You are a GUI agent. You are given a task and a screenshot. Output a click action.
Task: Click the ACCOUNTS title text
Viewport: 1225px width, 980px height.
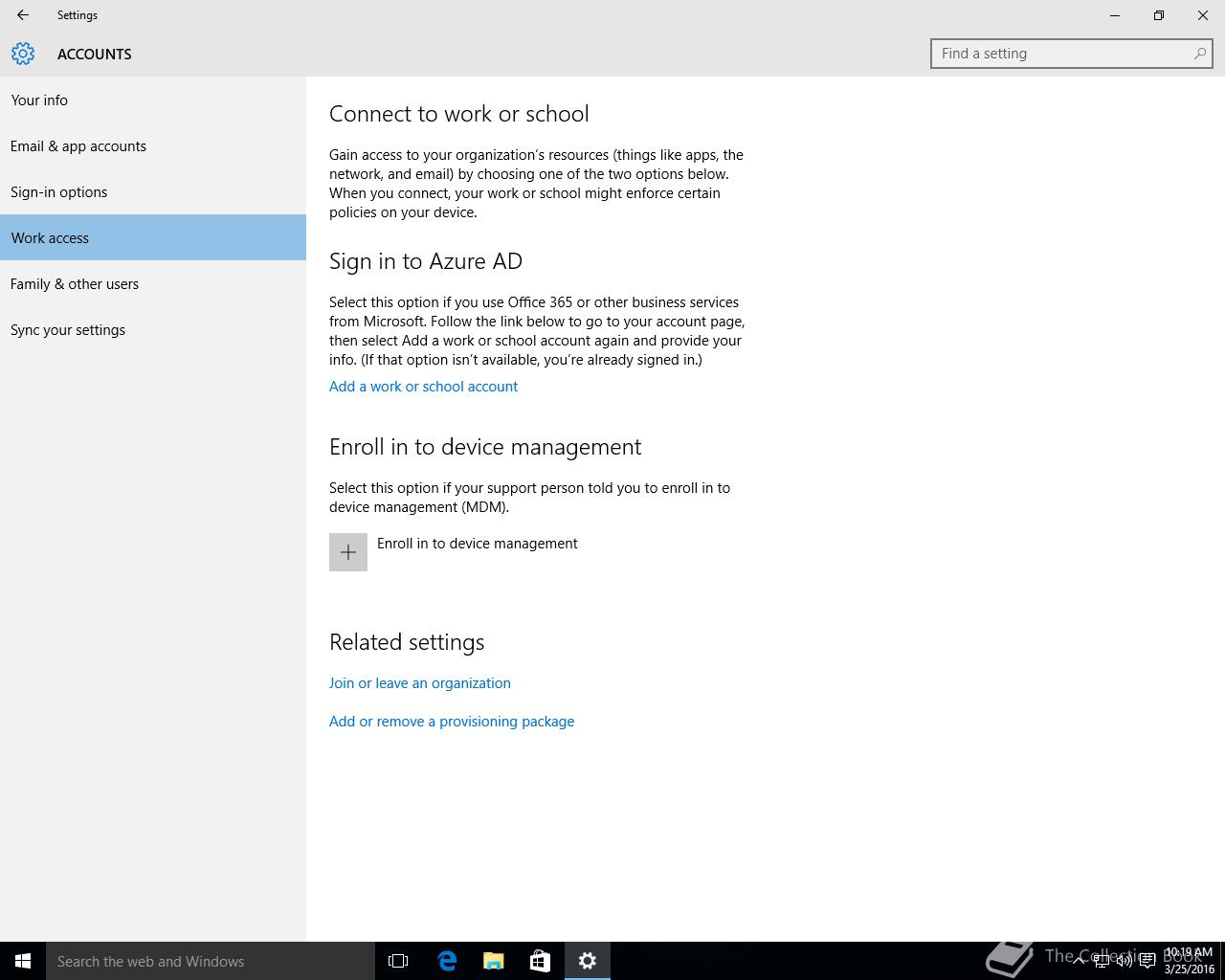point(95,55)
